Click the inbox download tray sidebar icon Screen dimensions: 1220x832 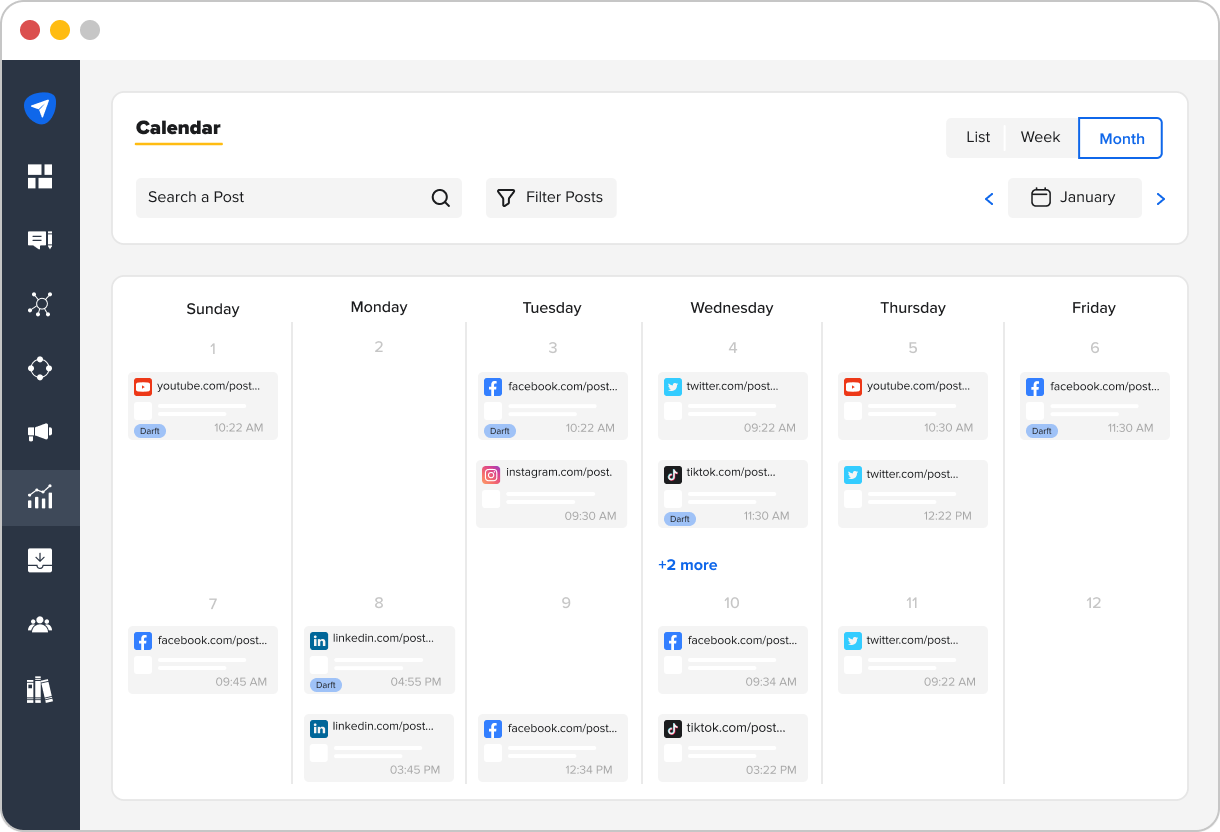coord(40,560)
